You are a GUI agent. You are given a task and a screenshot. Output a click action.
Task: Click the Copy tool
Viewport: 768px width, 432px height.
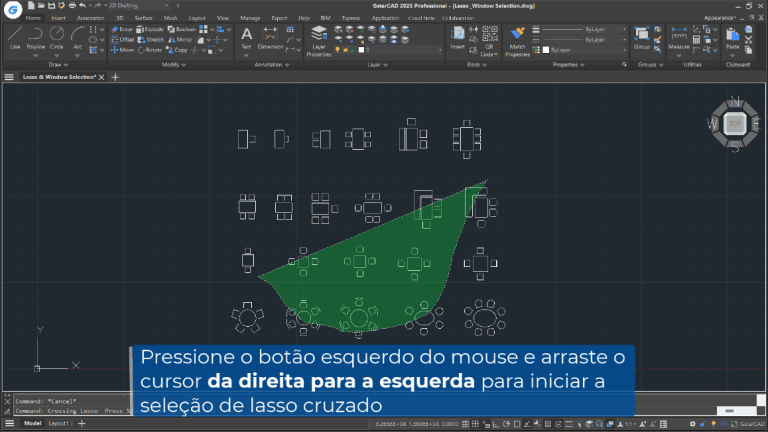click(177, 50)
